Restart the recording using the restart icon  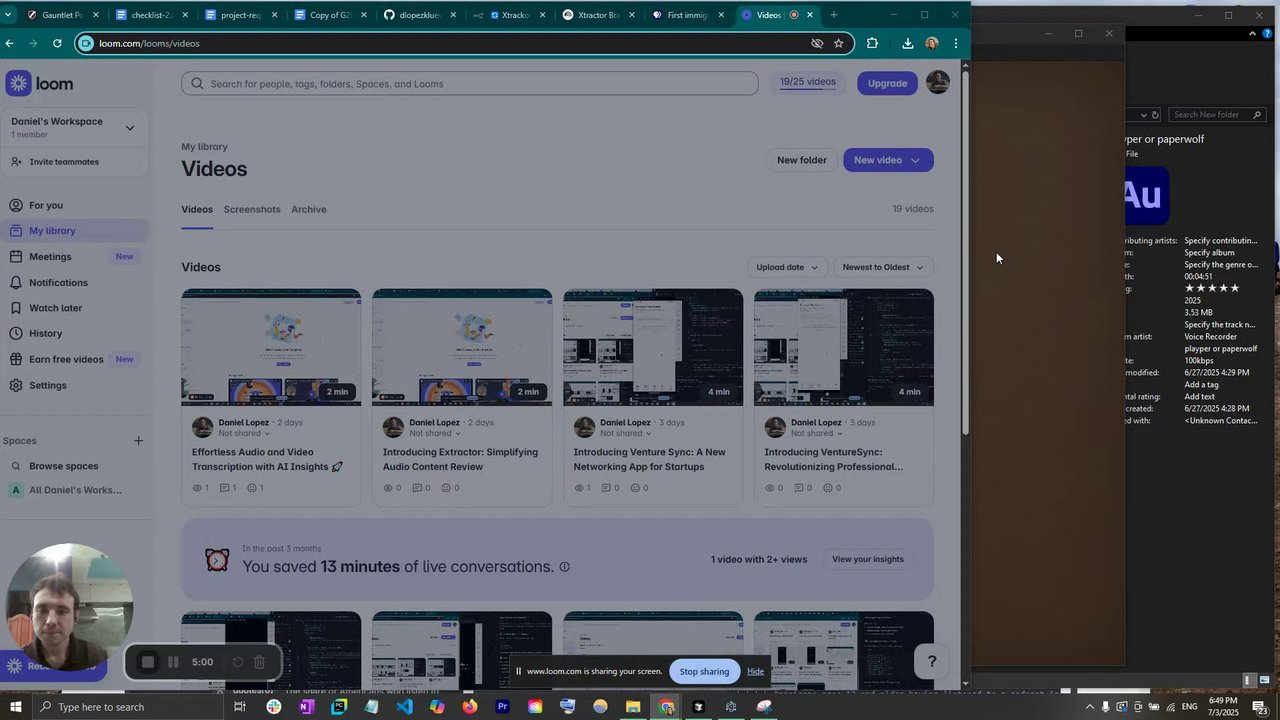click(238, 662)
